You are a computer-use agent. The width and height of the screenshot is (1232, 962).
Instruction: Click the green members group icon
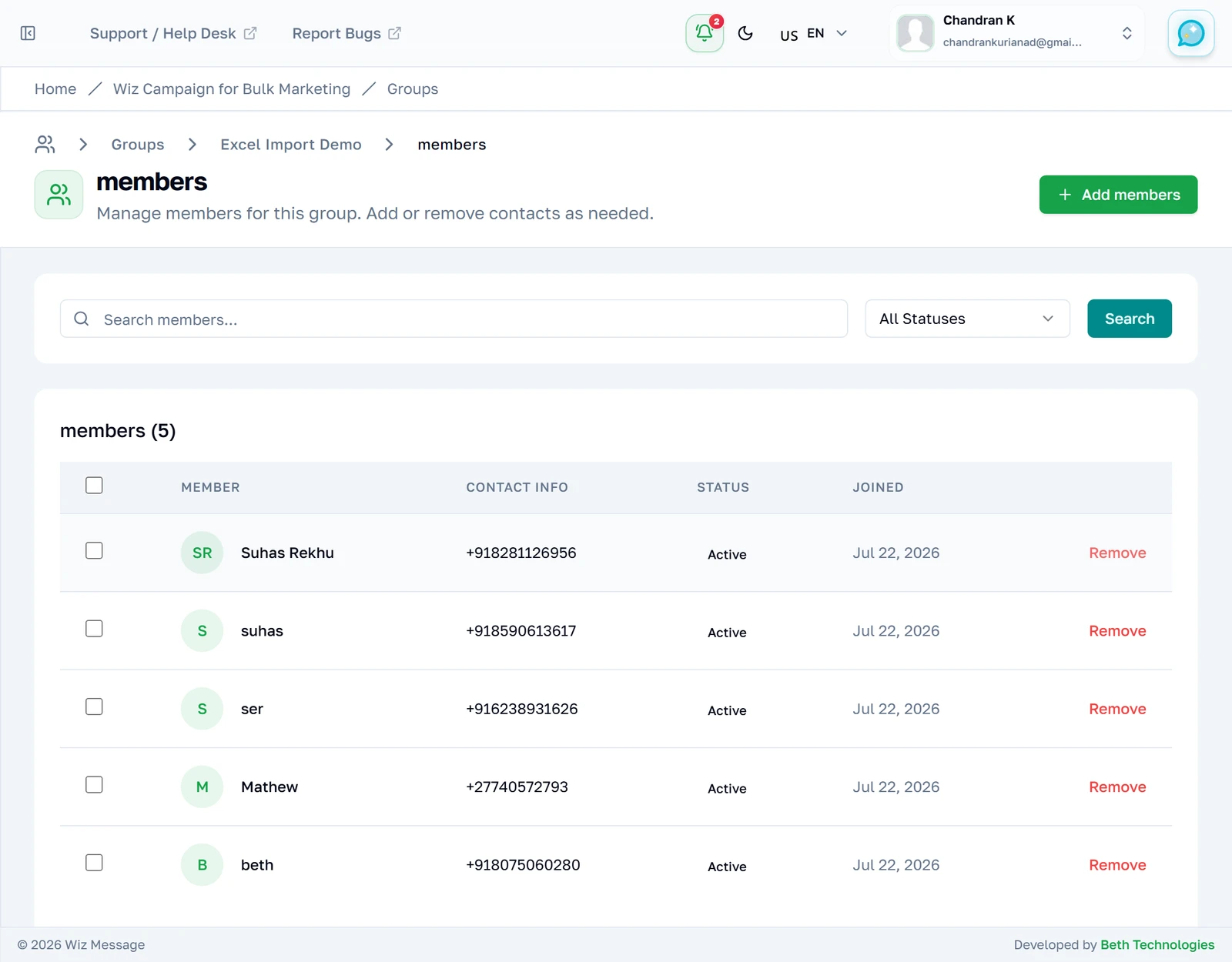pyautogui.click(x=59, y=195)
